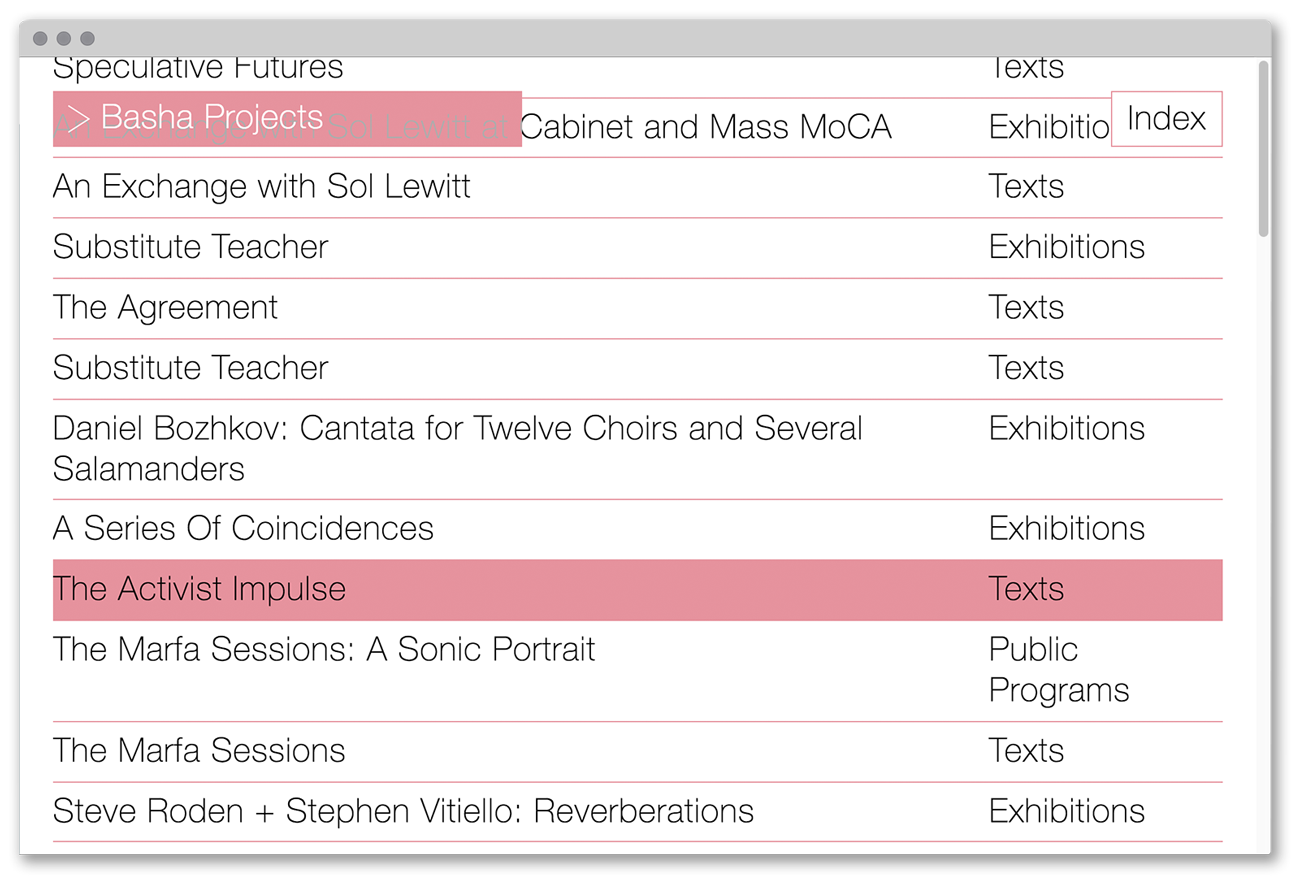Click Exhibitions label beside A Series Of Coincidences
The height and width of the screenshot is (880, 1300).
(x=1066, y=528)
